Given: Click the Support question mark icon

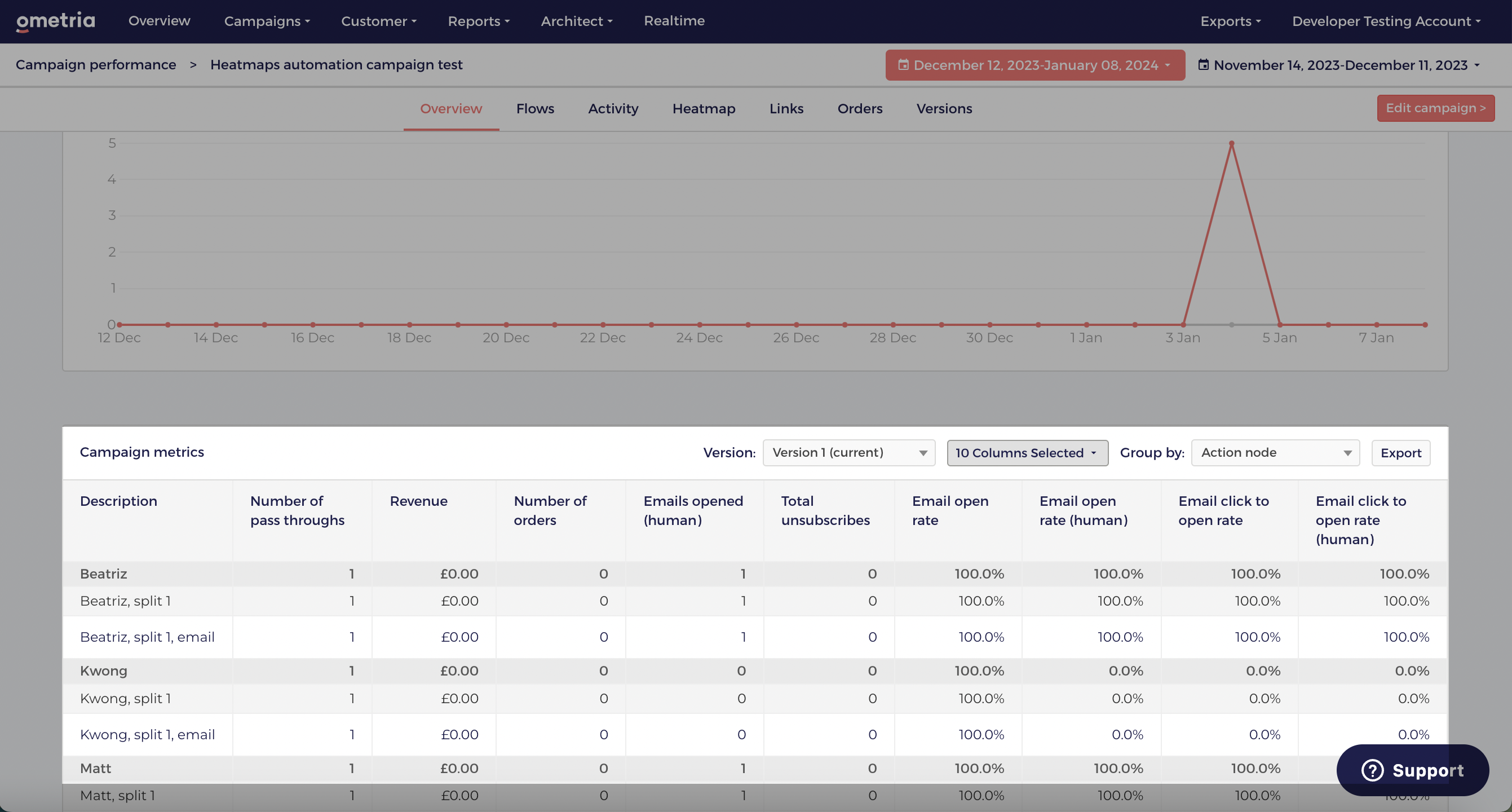Looking at the screenshot, I should (x=1372, y=770).
